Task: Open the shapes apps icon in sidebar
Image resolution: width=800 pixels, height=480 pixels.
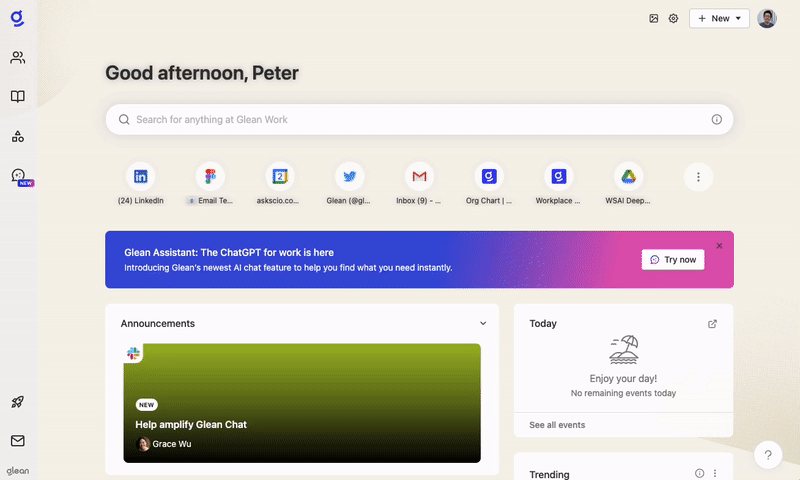Action: tap(18, 136)
